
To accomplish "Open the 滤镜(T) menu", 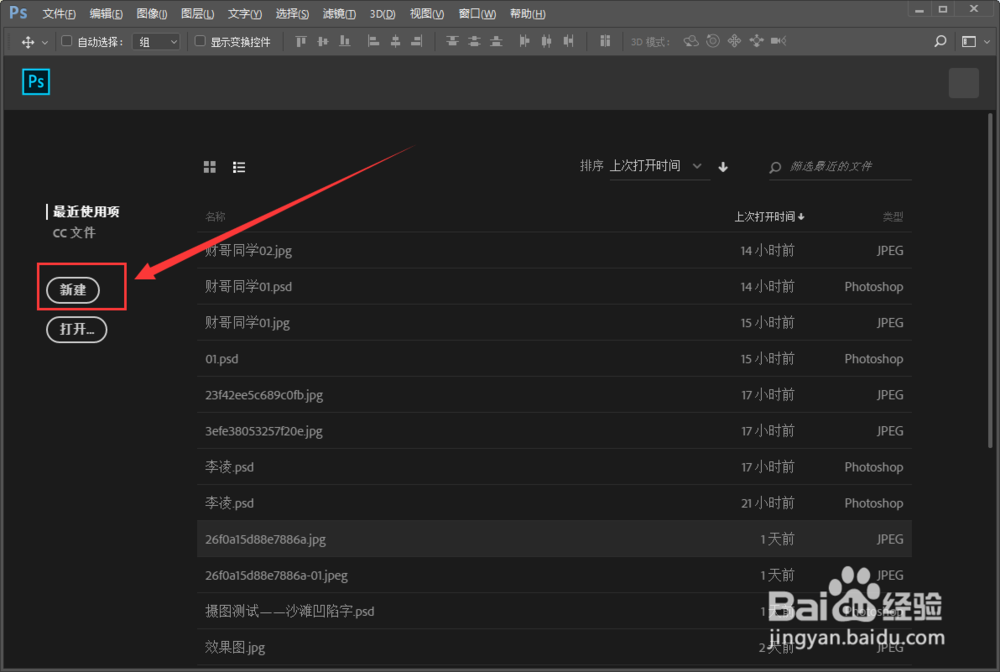I will pos(339,13).
